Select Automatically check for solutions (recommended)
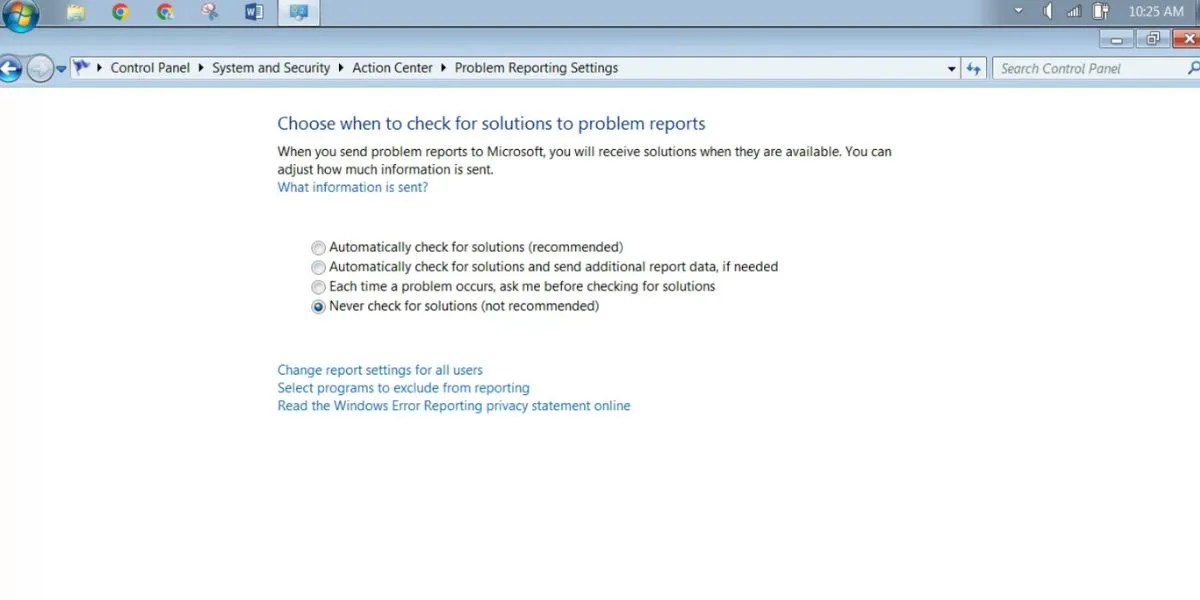1200x600 pixels. coord(318,247)
